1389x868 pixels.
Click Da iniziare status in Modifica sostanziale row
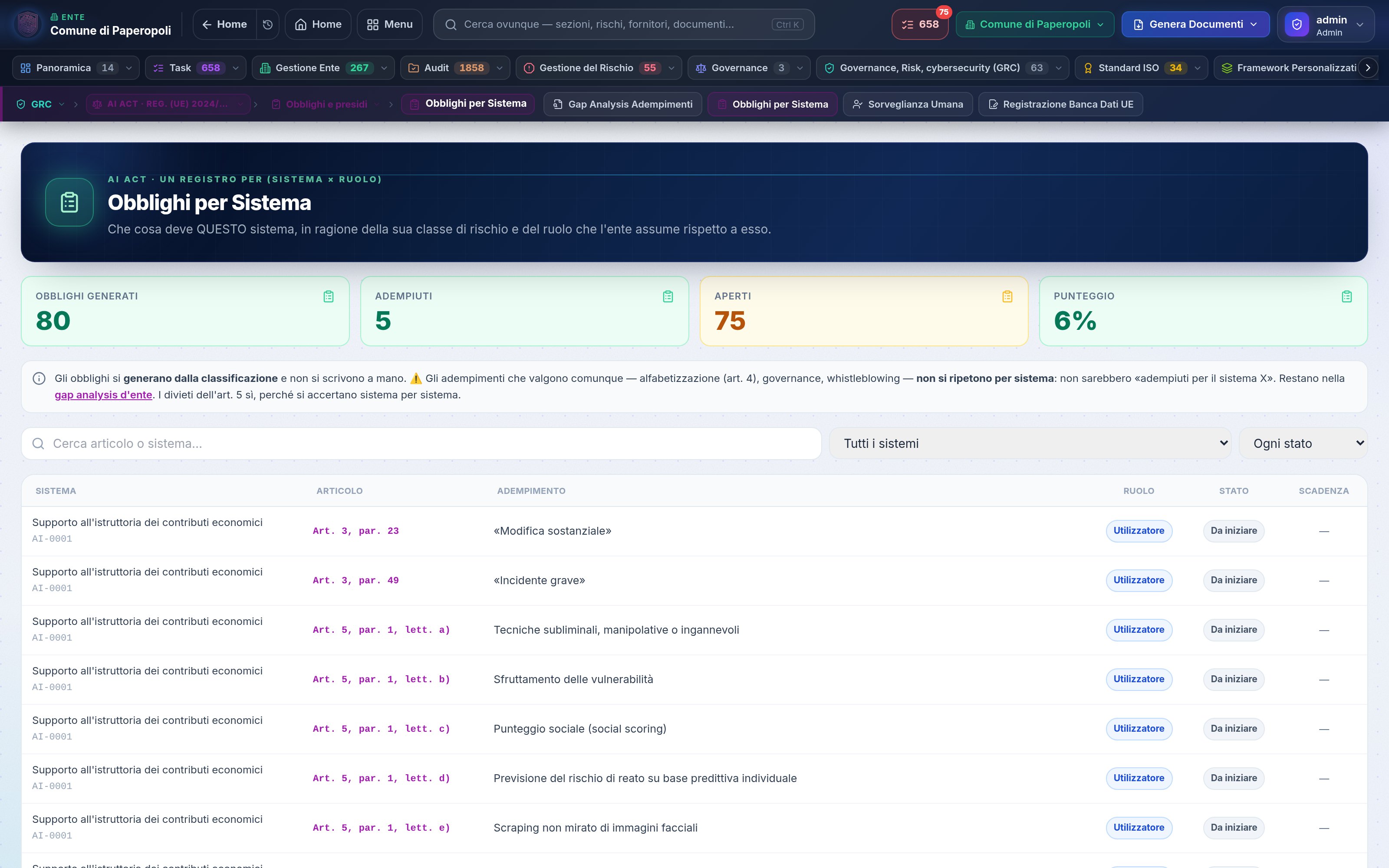click(x=1234, y=531)
